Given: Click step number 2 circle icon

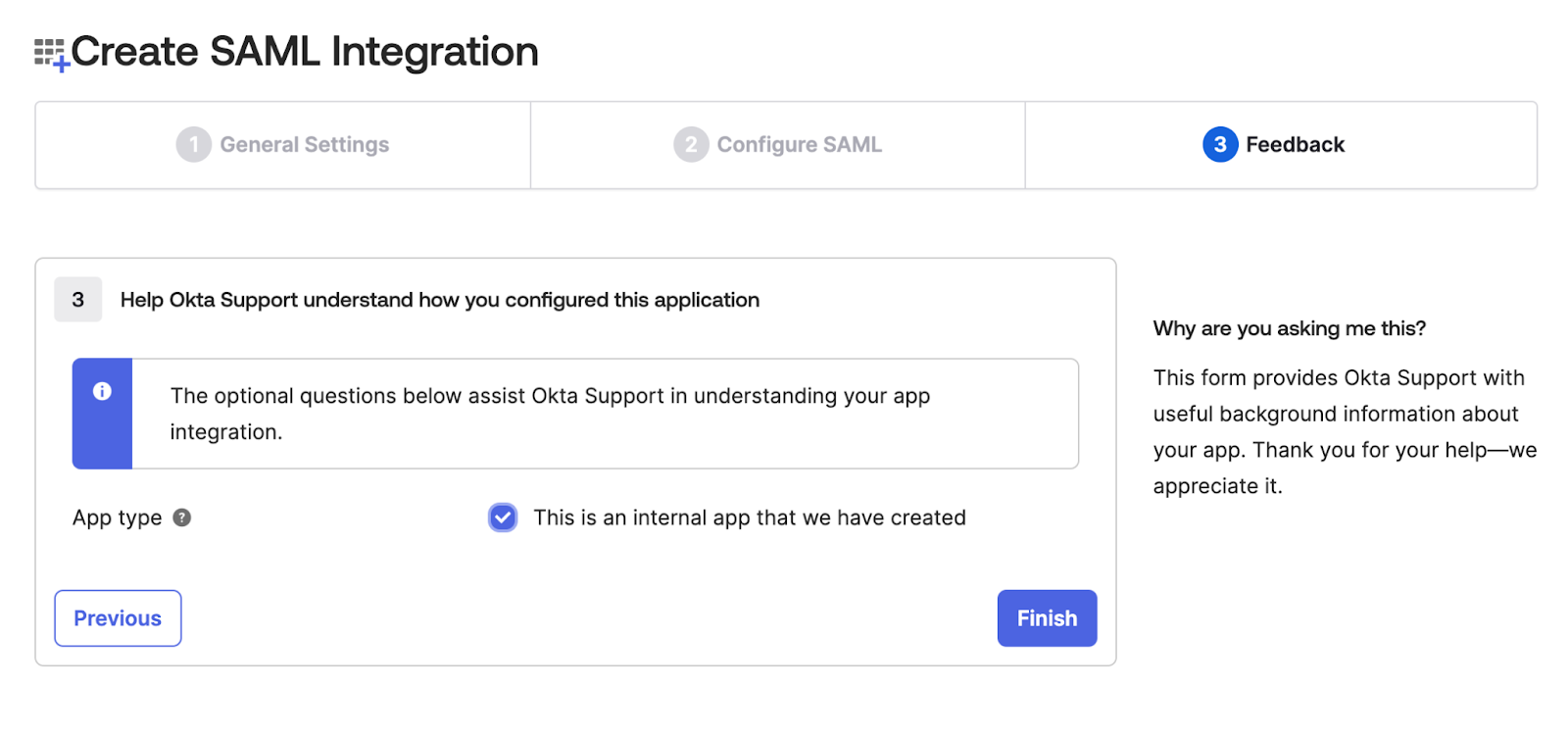Looking at the screenshot, I should 691,145.
